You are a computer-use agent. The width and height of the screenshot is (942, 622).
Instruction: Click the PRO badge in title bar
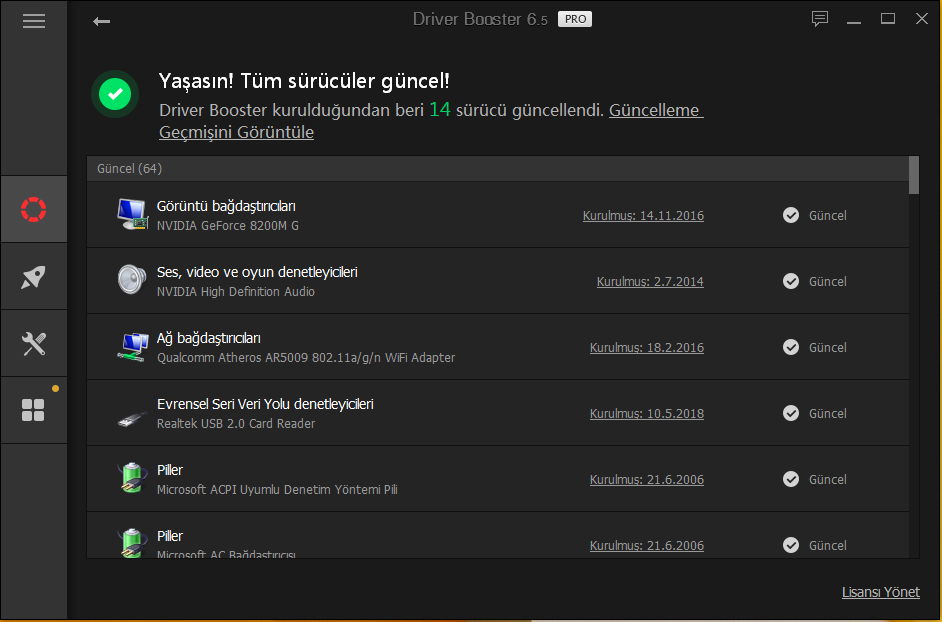tap(575, 19)
